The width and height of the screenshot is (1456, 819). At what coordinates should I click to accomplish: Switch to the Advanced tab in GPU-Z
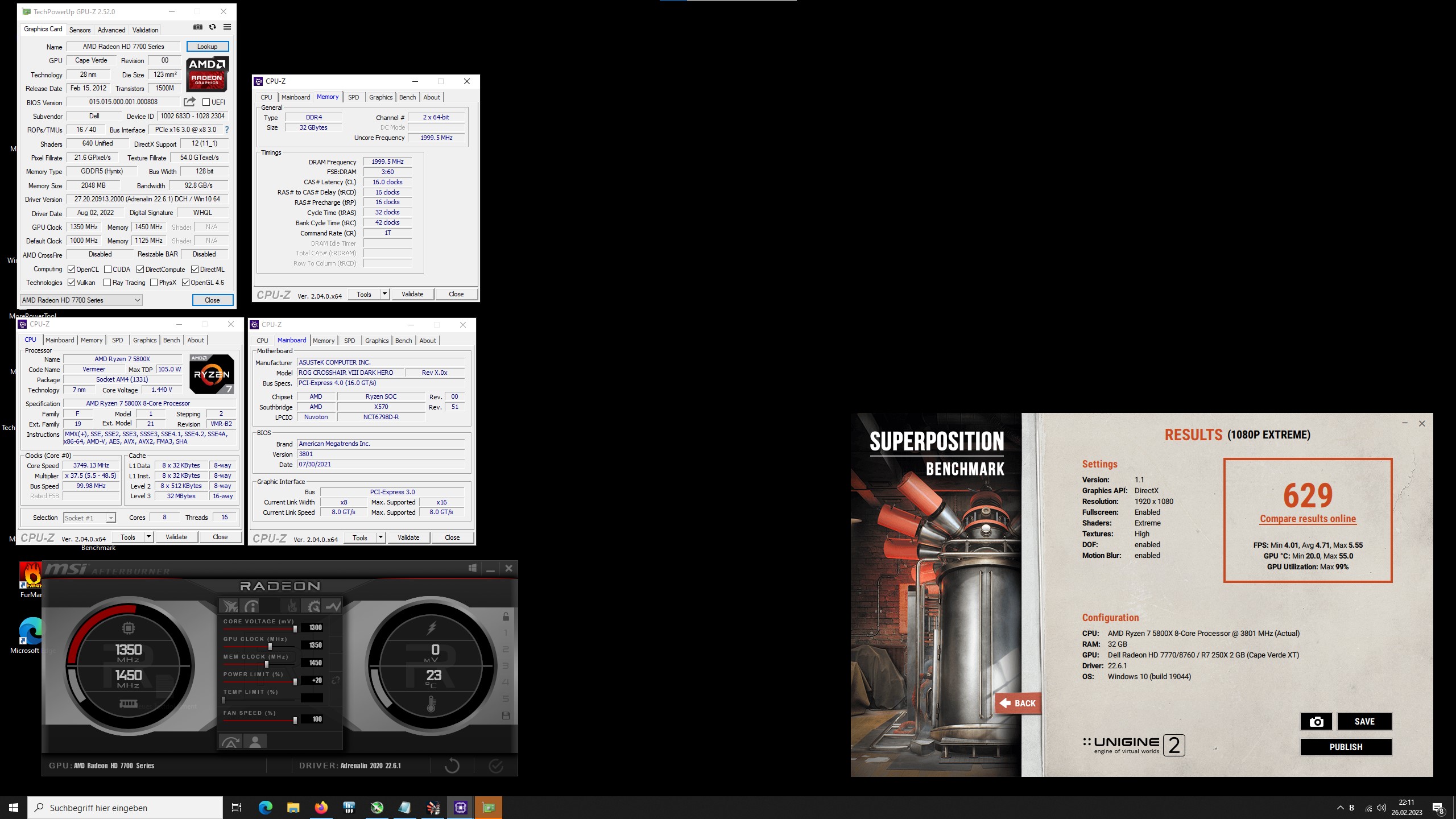(111, 30)
